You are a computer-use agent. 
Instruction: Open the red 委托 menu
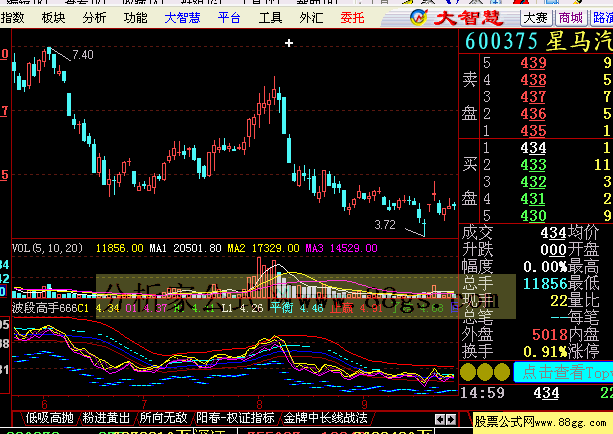[x=352, y=18]
